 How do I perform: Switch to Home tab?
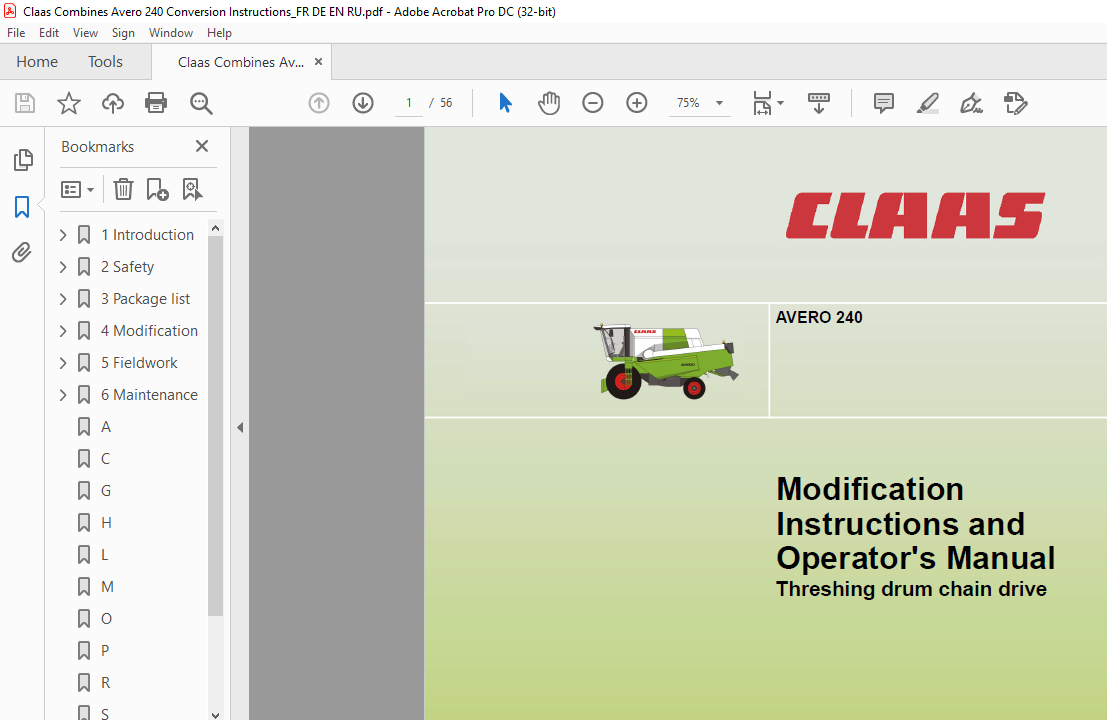click(37, 62)
